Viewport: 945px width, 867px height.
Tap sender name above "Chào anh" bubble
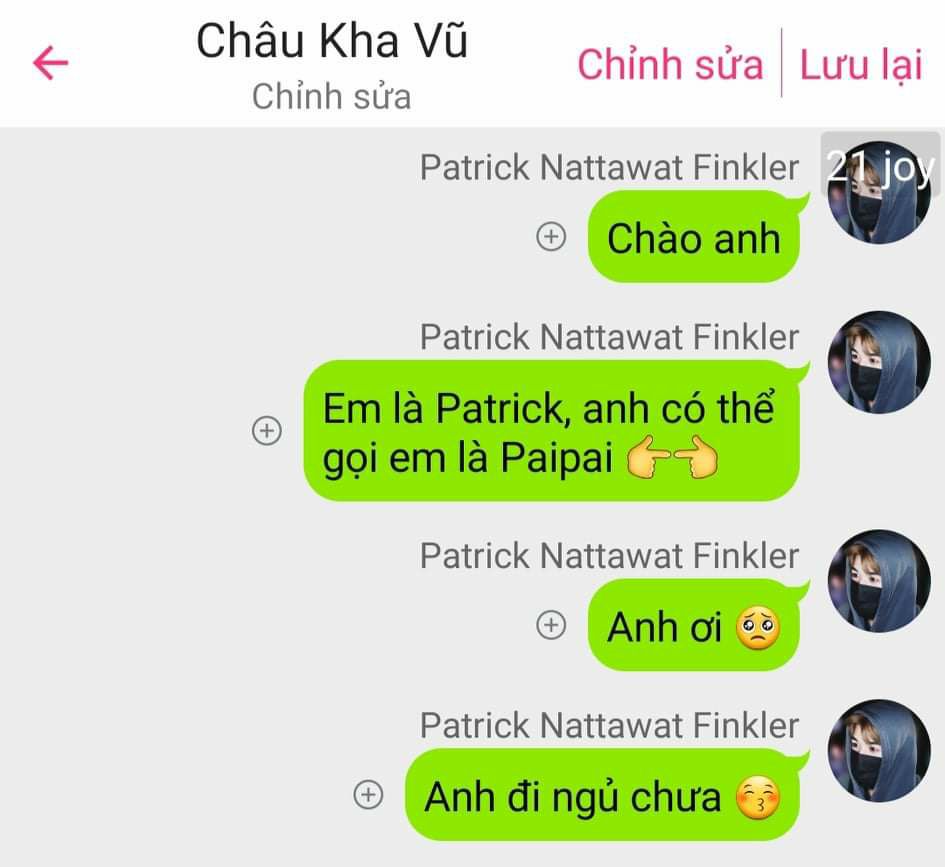[x=609, y=167]
